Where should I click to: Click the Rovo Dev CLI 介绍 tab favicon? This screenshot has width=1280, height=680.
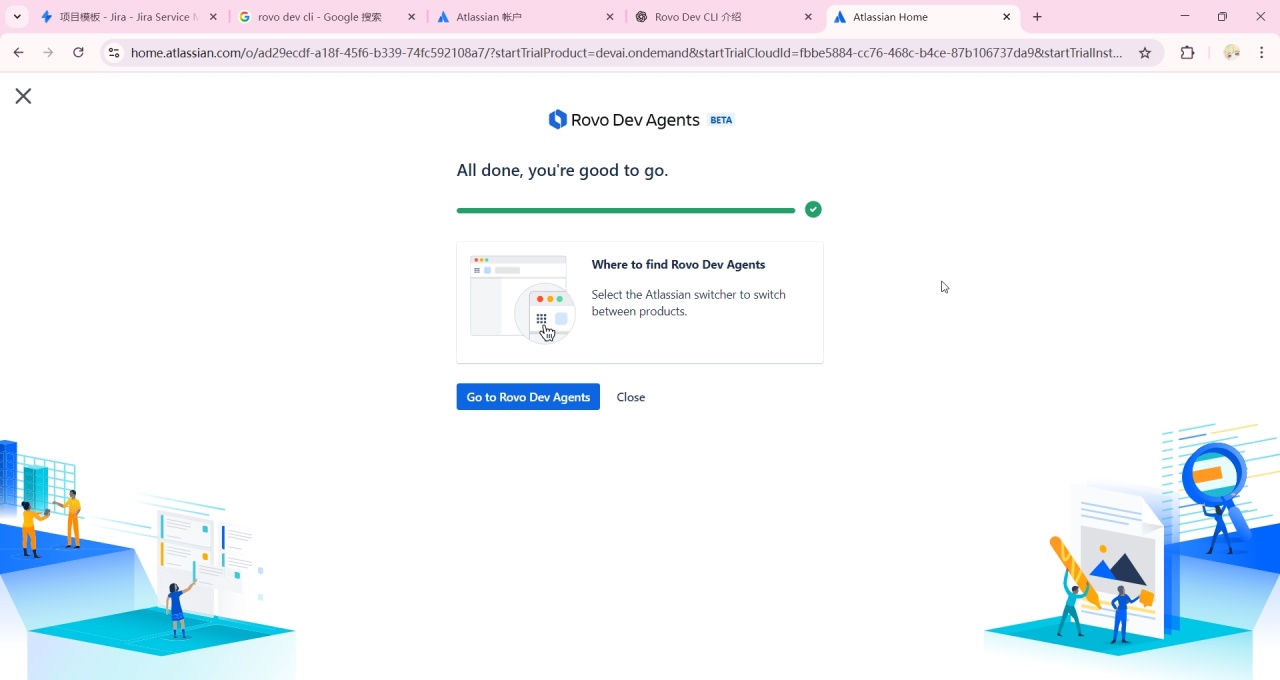tap(642, 17)
